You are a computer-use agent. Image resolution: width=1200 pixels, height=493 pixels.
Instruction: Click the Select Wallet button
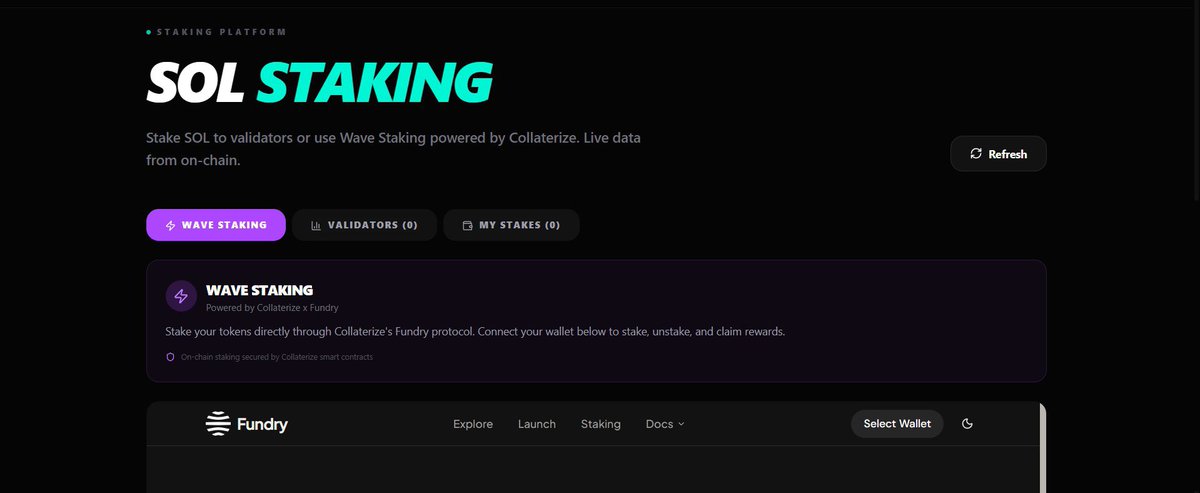897,424
